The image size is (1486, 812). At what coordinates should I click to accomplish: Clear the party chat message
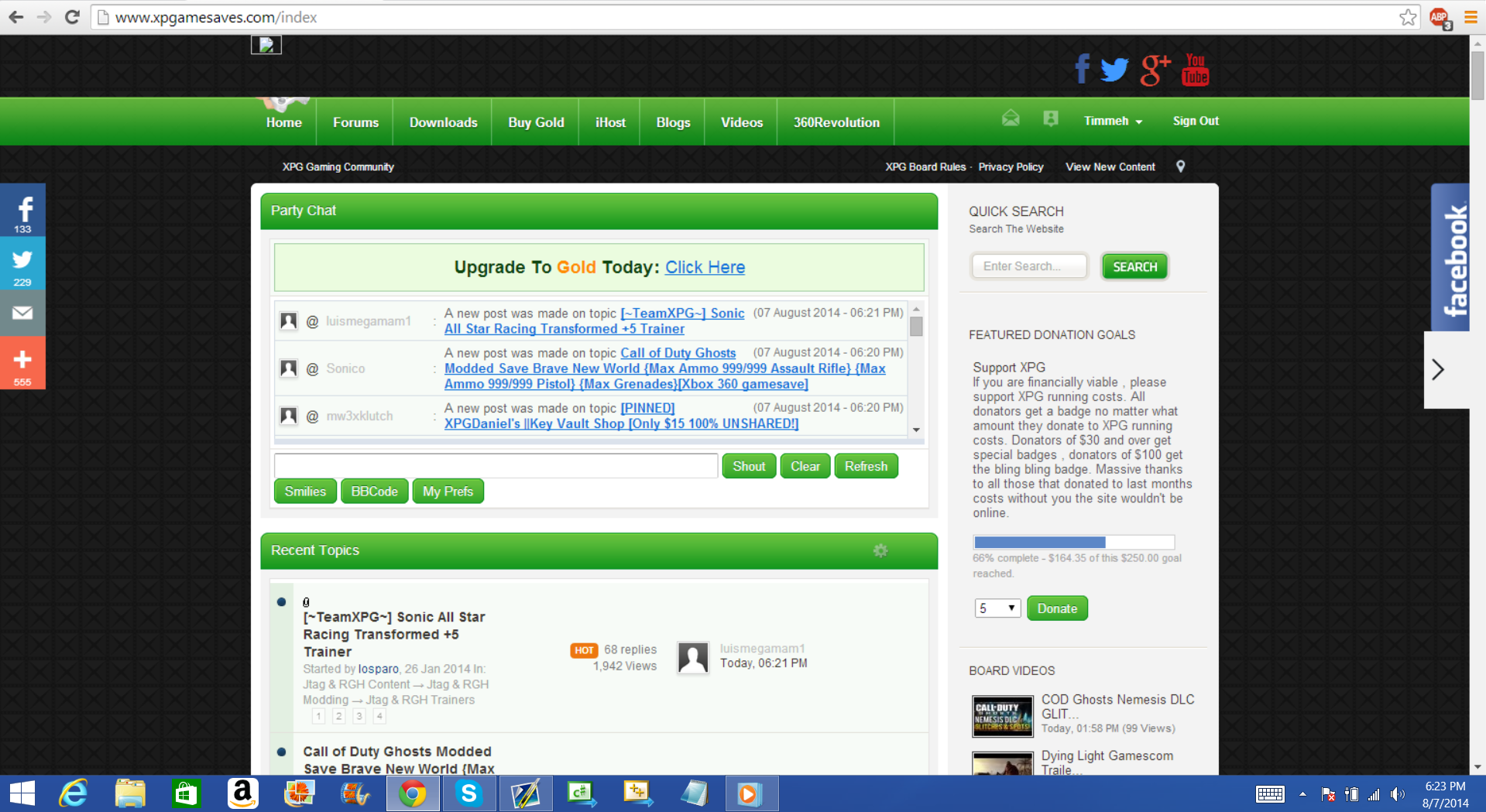pos(805,466)
